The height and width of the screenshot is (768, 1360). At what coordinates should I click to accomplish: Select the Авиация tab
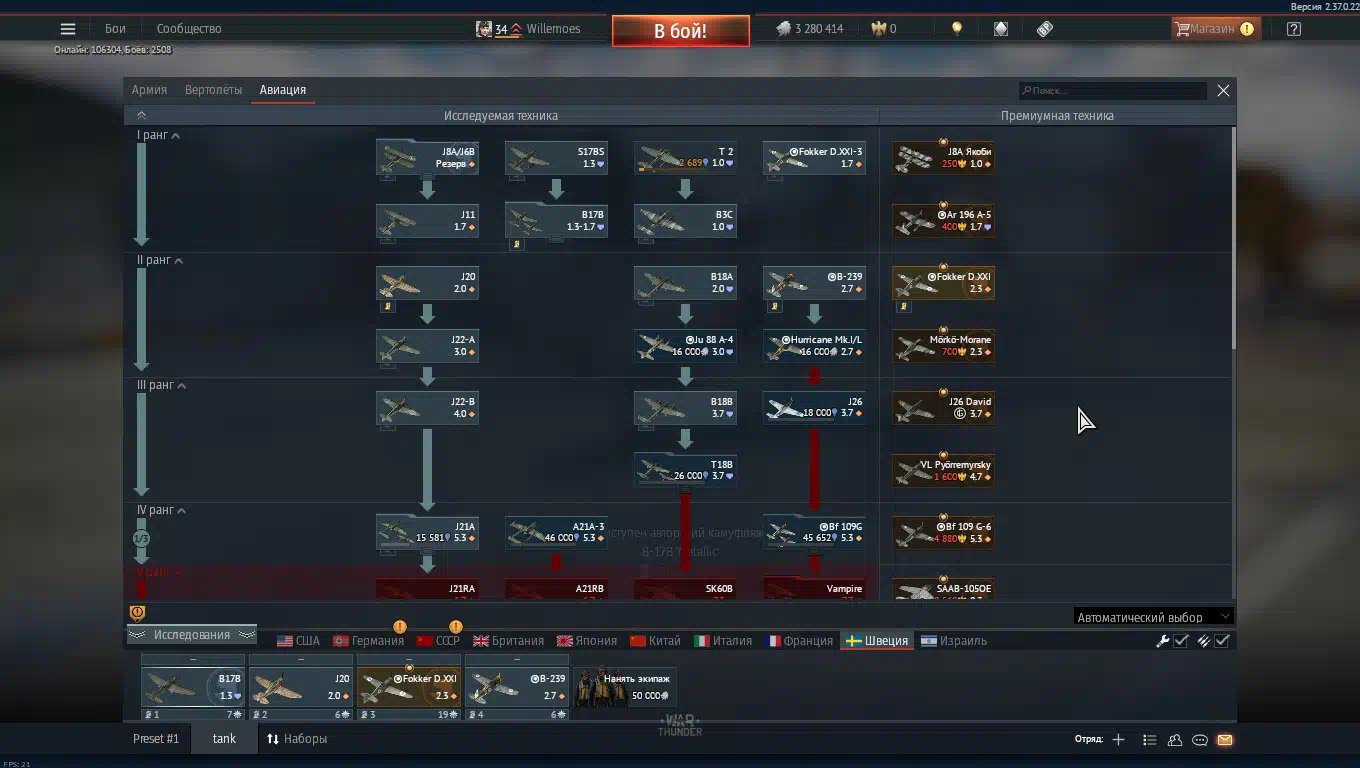click(283, 90)
